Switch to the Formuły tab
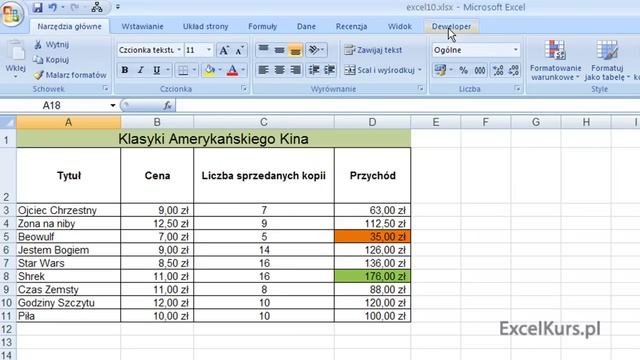 [x=262, y=27]
